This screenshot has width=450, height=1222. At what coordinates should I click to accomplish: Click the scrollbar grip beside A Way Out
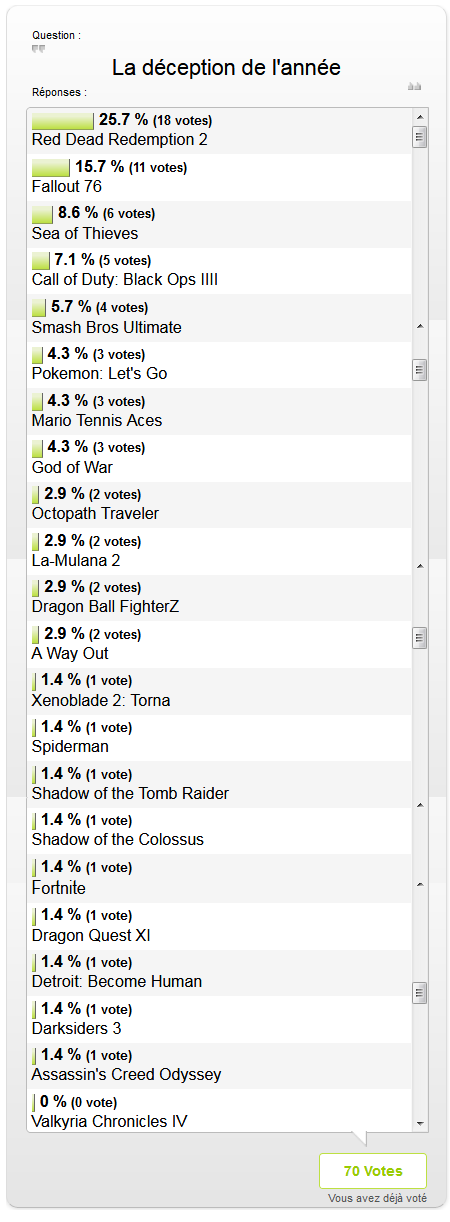420,638
